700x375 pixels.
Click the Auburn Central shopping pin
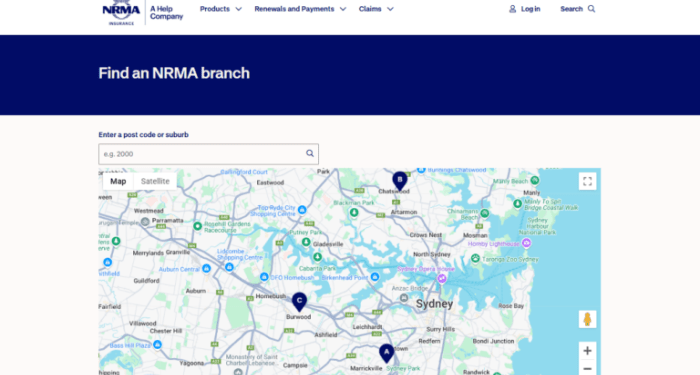206,268
